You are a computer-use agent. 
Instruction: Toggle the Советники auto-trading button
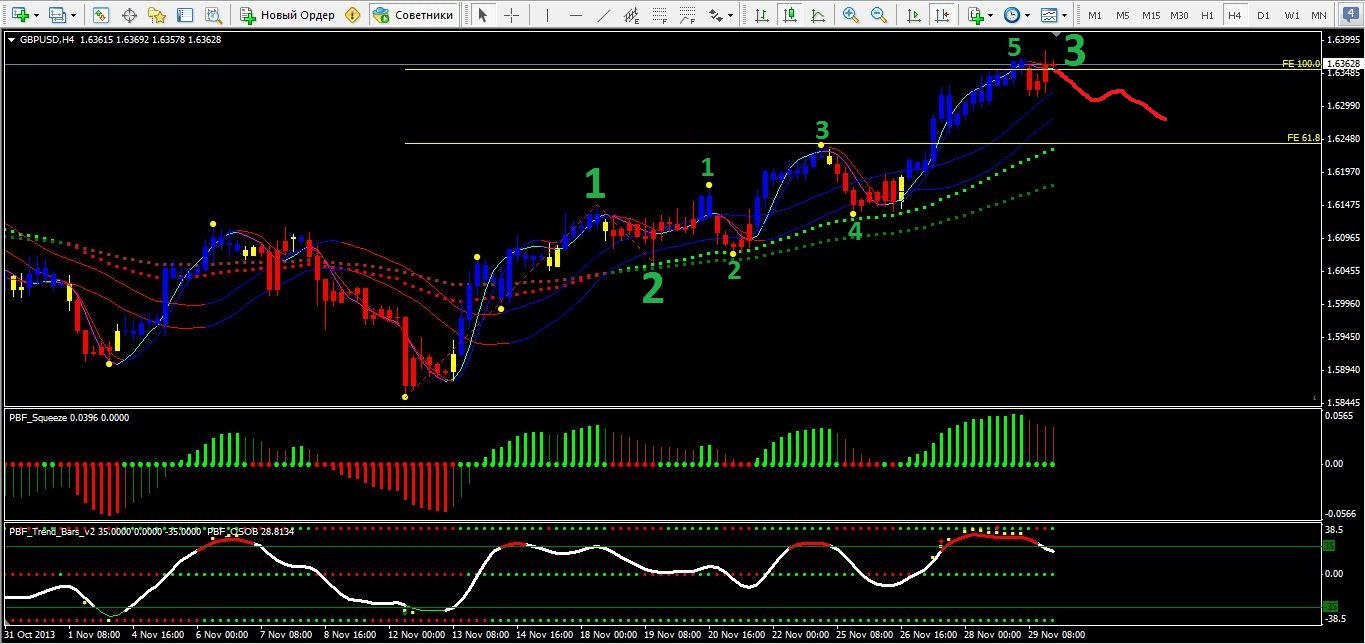(x=413, y=15)
